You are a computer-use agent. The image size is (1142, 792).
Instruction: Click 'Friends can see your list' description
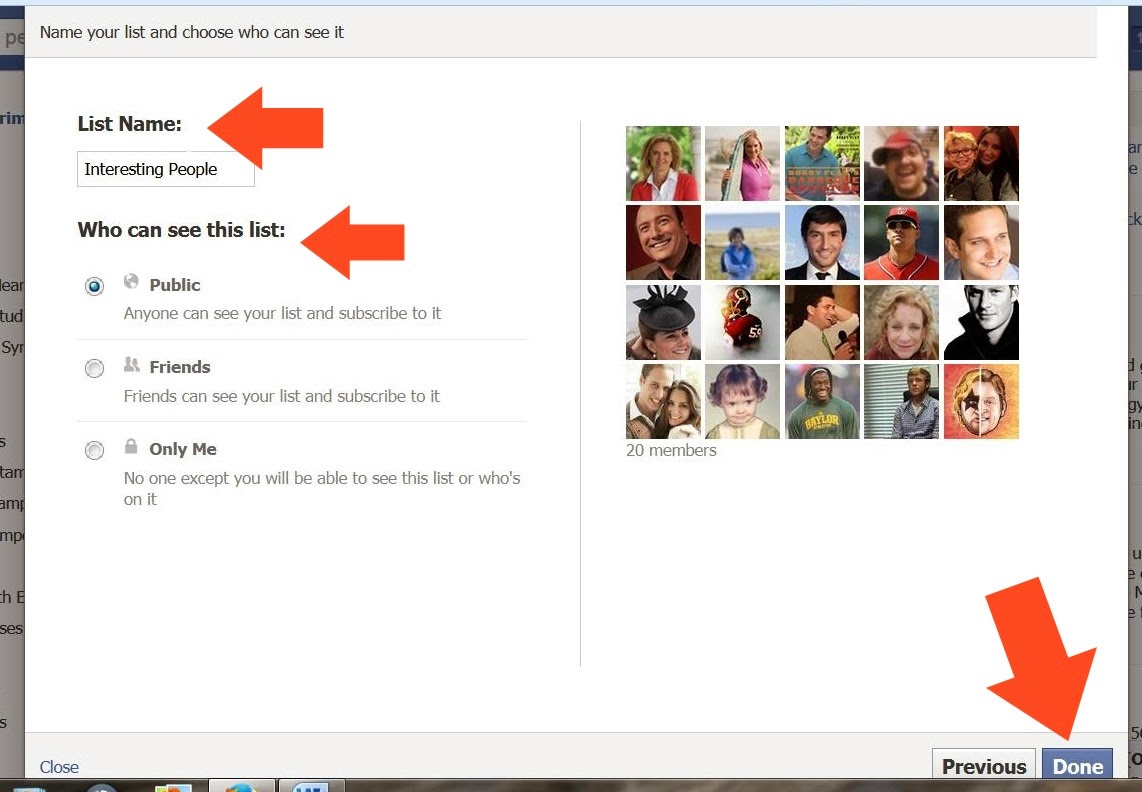(x=282, y=396)
